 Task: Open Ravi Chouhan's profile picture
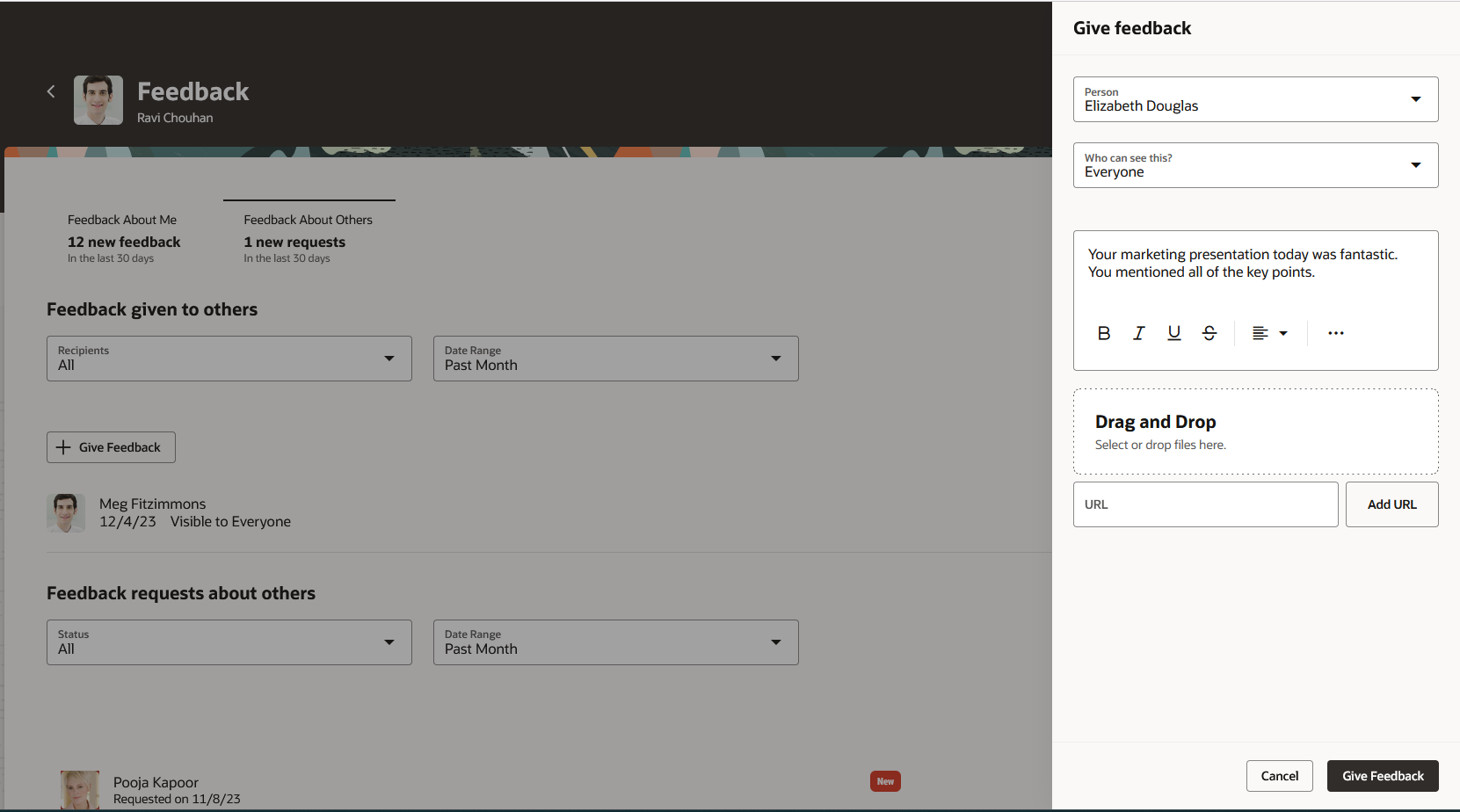point(98,99)
